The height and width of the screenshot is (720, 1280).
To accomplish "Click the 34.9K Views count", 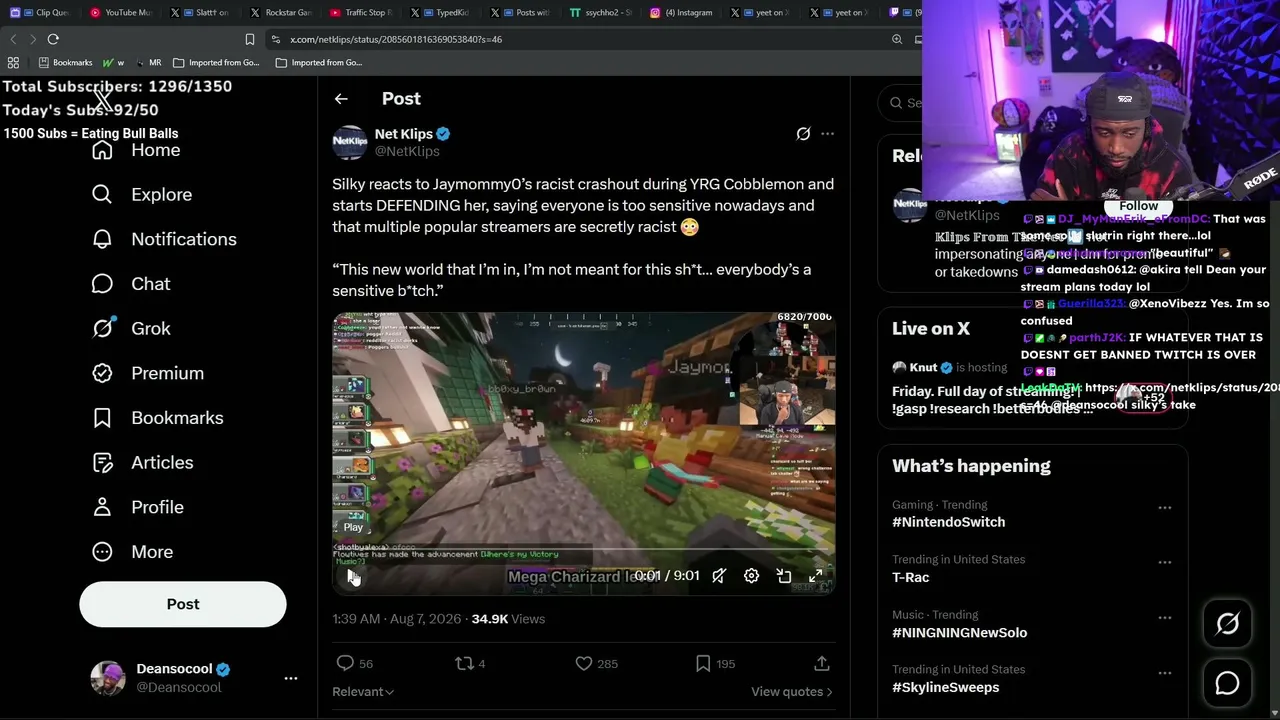I will [508, 619].
